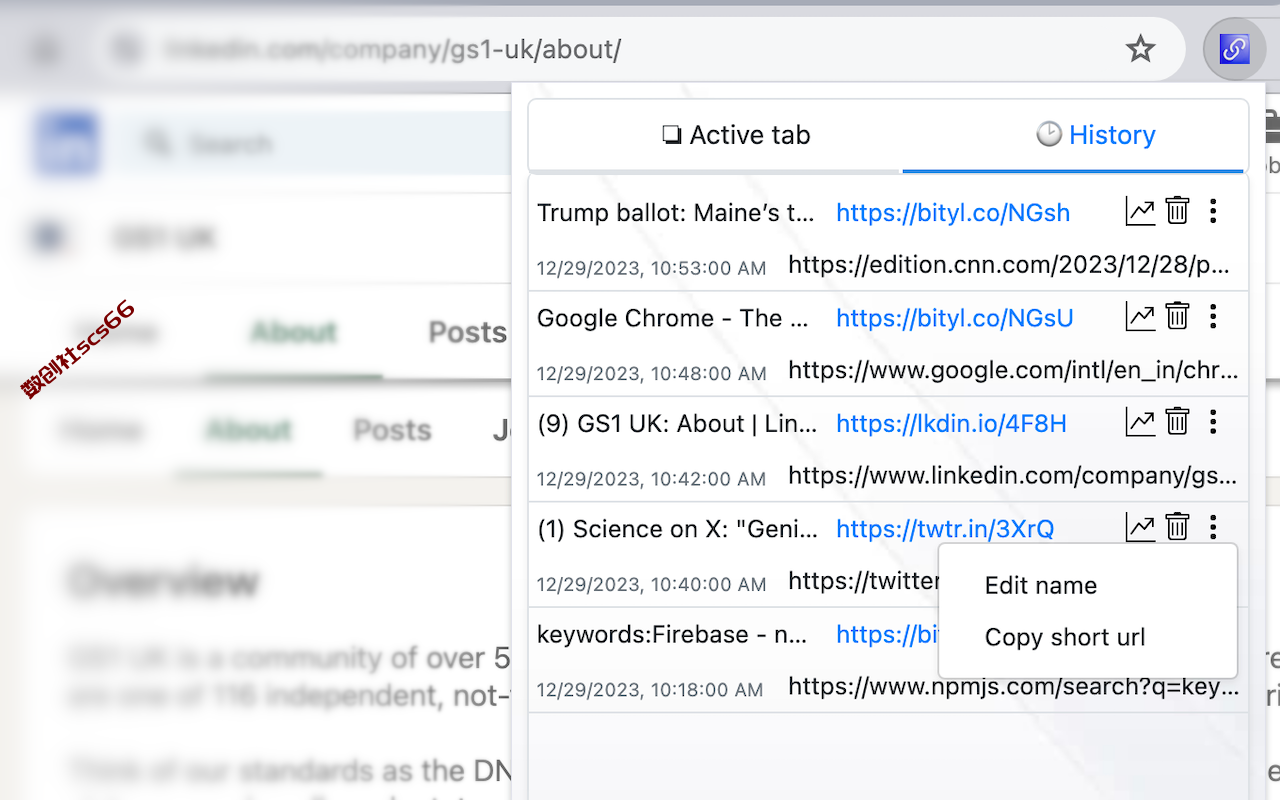Open the lower About tab on LinkedIn page
1280x800 pixels.
tap(248, 430)
